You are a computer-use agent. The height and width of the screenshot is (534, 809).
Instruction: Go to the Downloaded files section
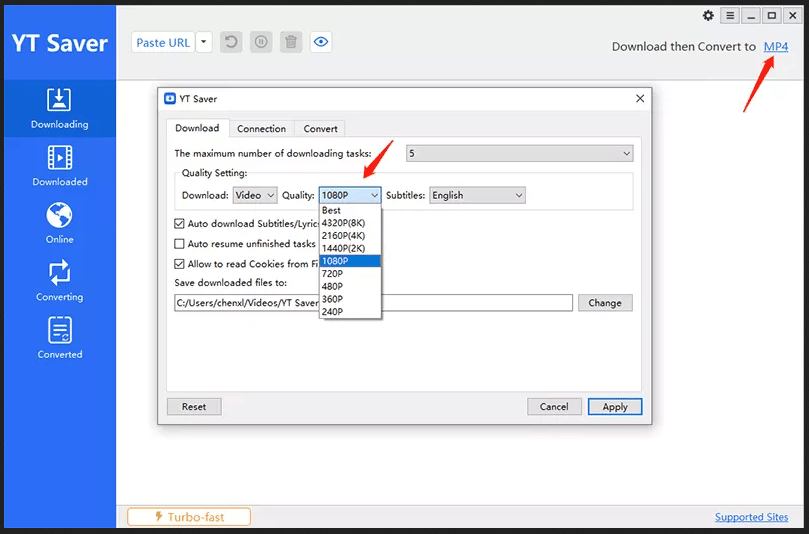click(x=59, y=165)
